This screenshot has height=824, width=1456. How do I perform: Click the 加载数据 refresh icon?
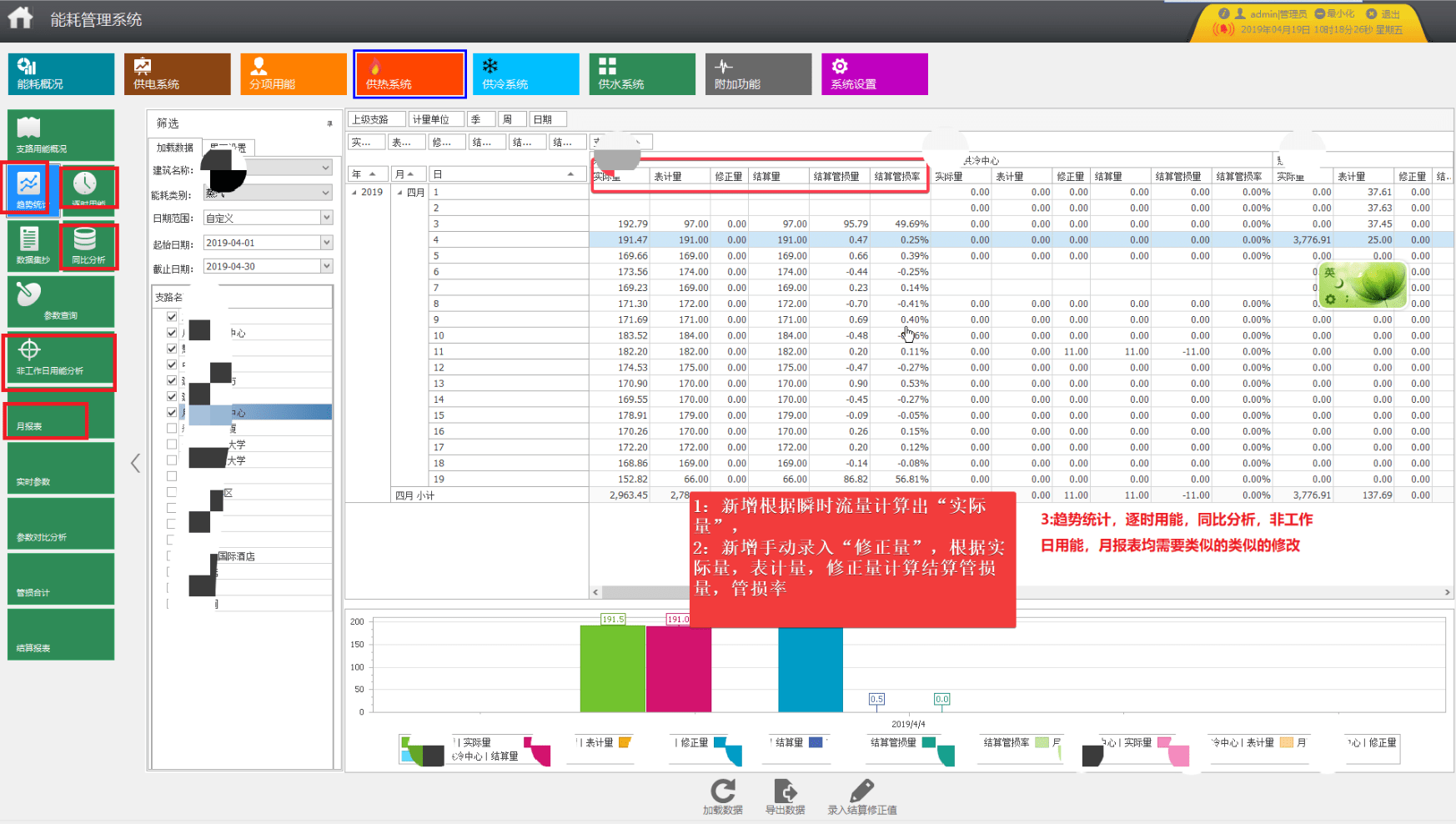[723, 796]
